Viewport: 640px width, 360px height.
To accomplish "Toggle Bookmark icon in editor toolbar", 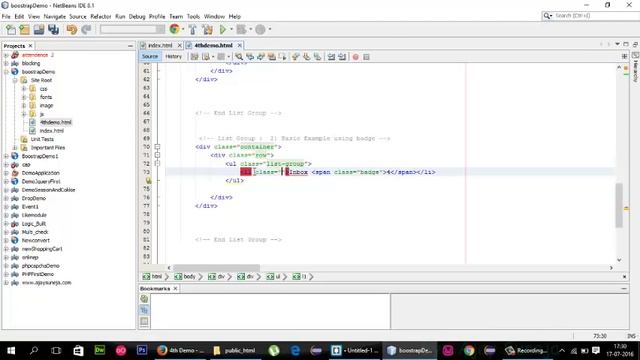I will pyautogui.click(x=317, y=57).
